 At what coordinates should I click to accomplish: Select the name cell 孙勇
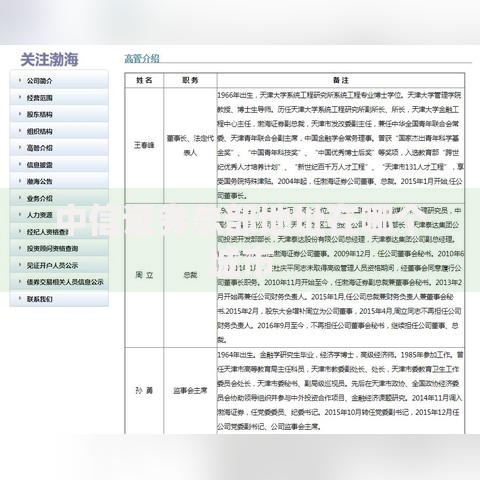coord(144,390)
